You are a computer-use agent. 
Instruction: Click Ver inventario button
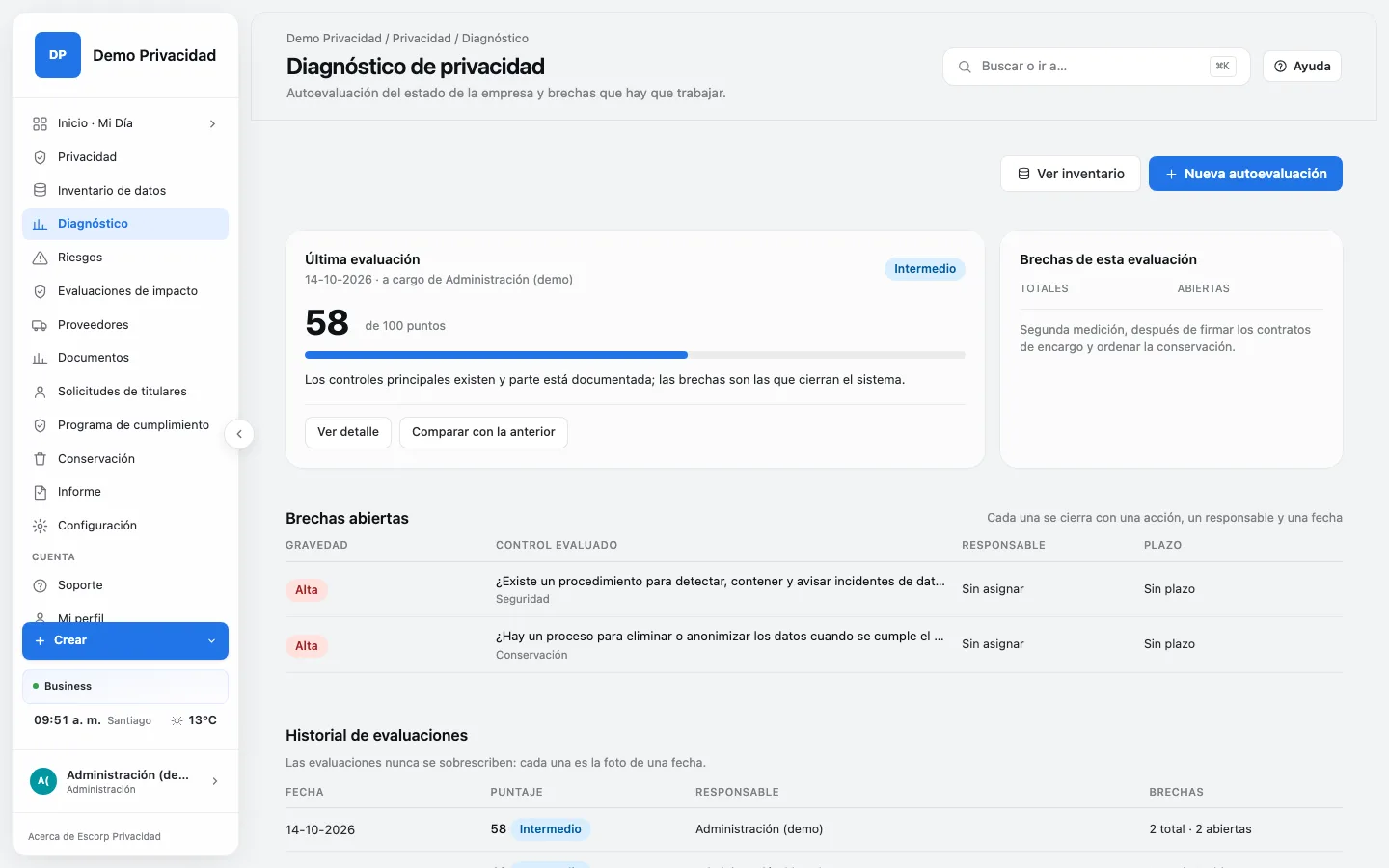1071,174
